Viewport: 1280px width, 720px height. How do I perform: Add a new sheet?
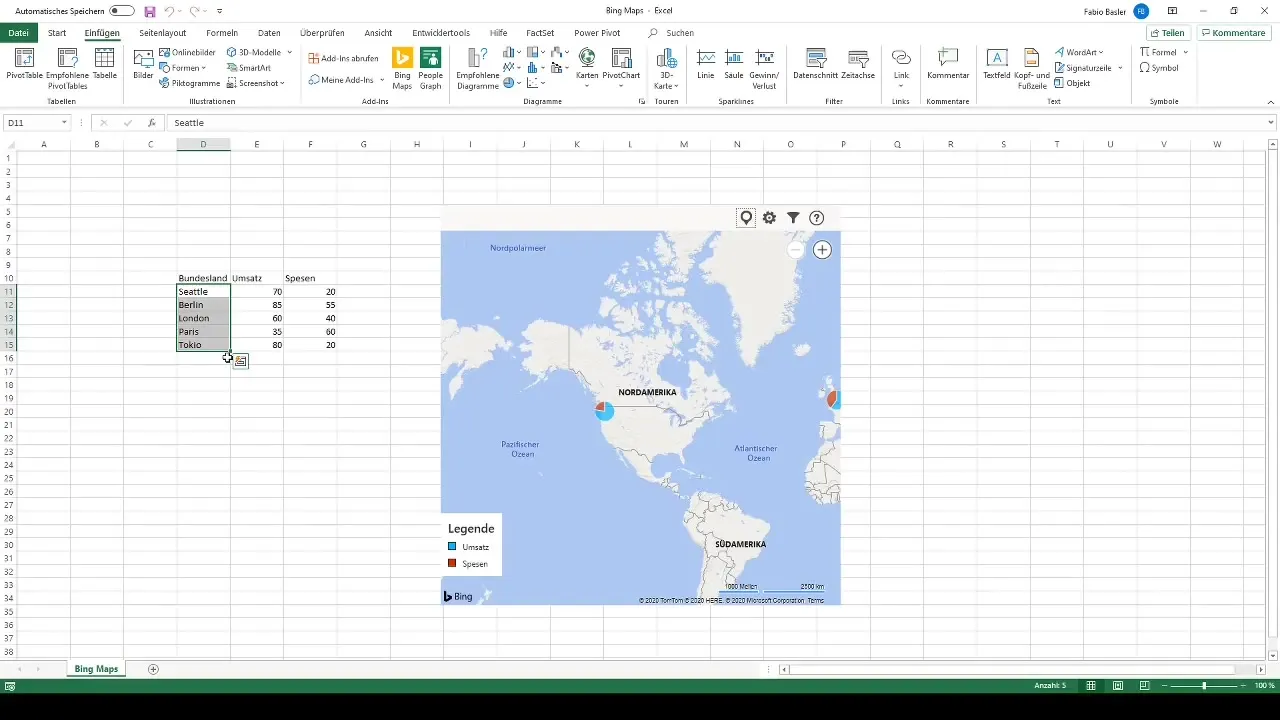(x=153, y=669)
